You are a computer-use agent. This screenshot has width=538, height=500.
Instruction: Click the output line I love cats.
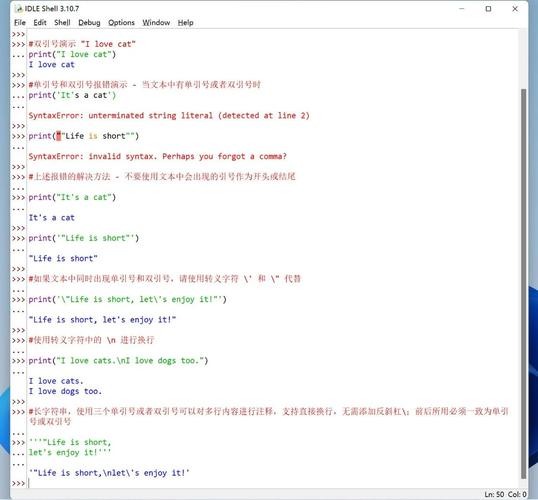coord(56,381)
